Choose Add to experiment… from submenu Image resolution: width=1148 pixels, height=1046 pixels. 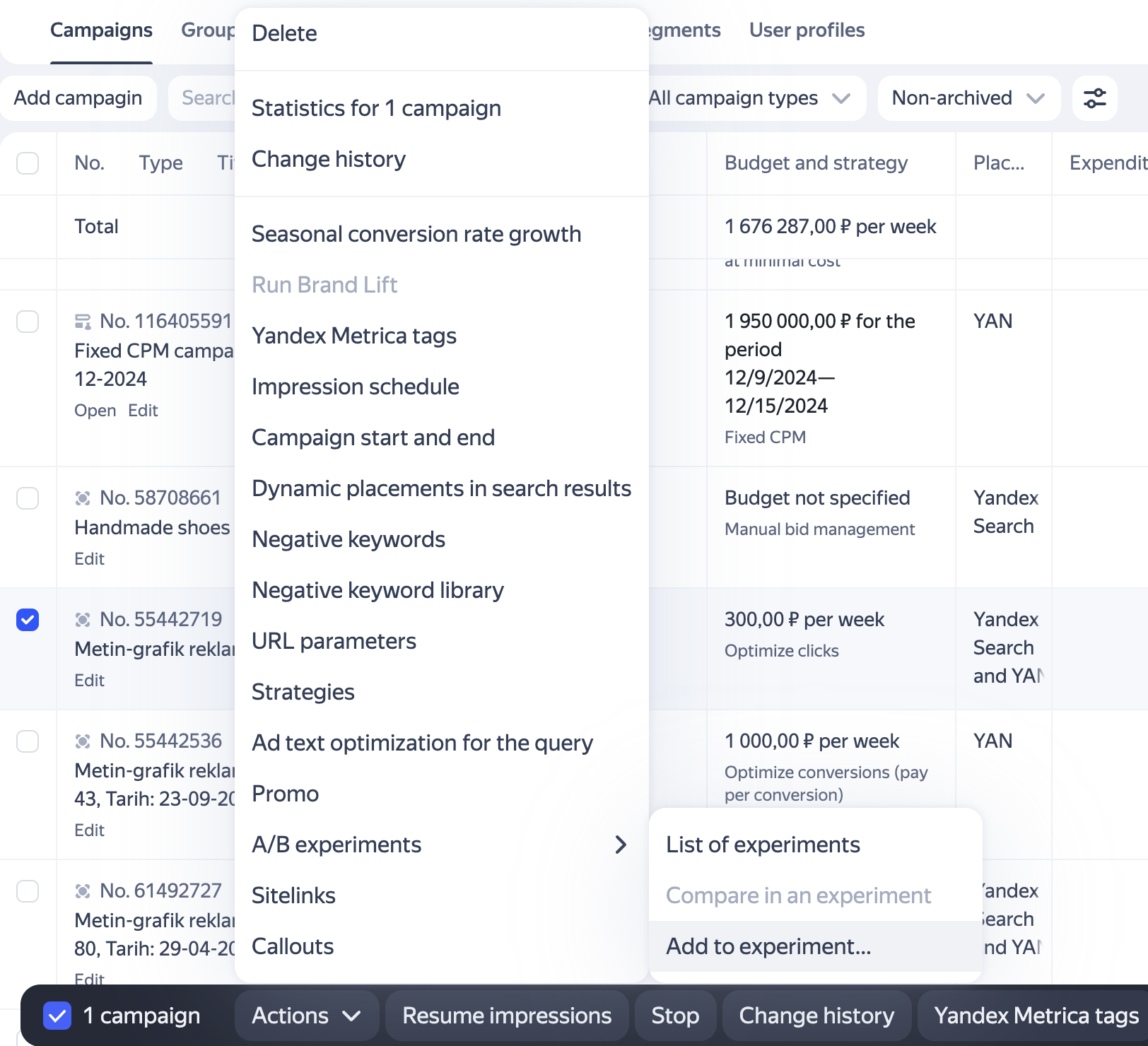(768, 946)
